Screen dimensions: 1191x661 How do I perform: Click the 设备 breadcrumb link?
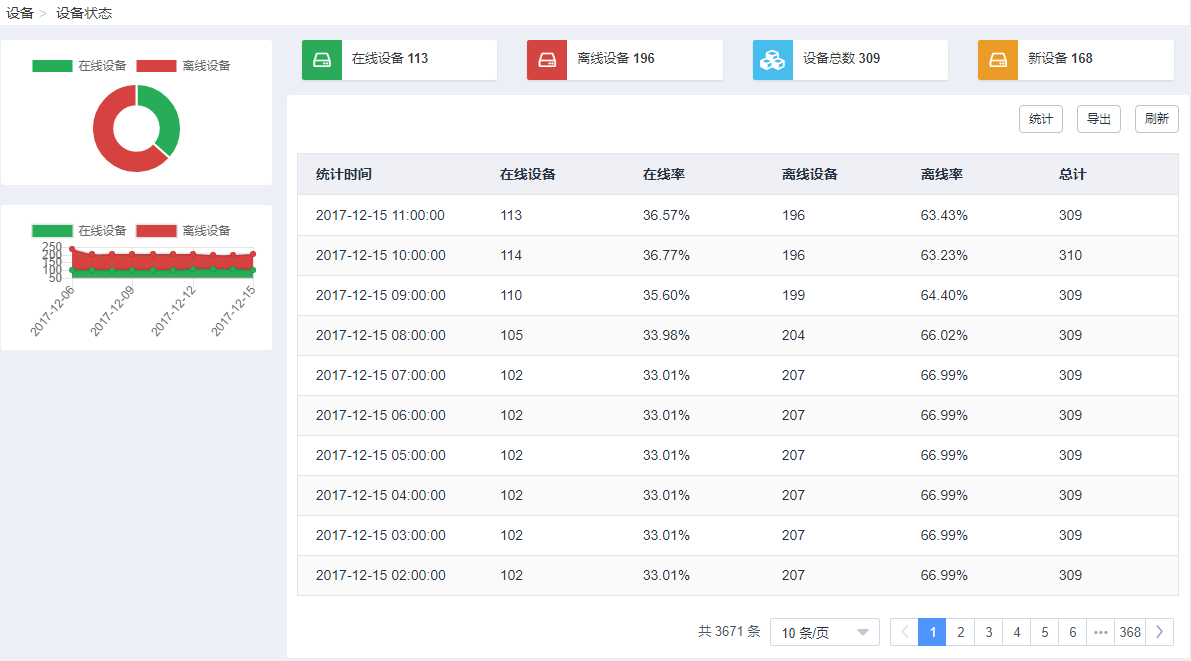point(20,13)
